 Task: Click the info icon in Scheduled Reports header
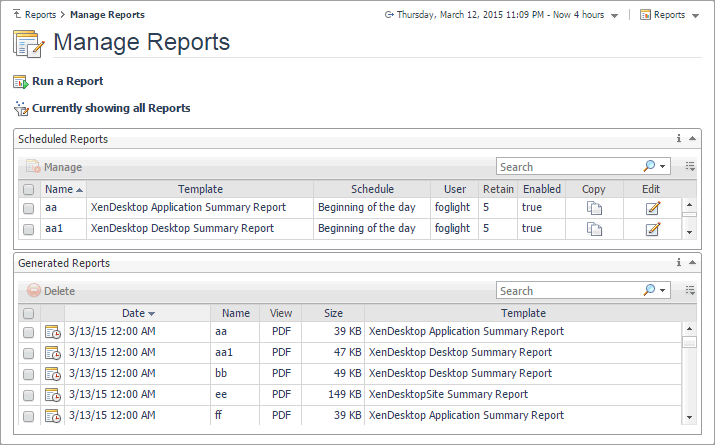(679, 139)
